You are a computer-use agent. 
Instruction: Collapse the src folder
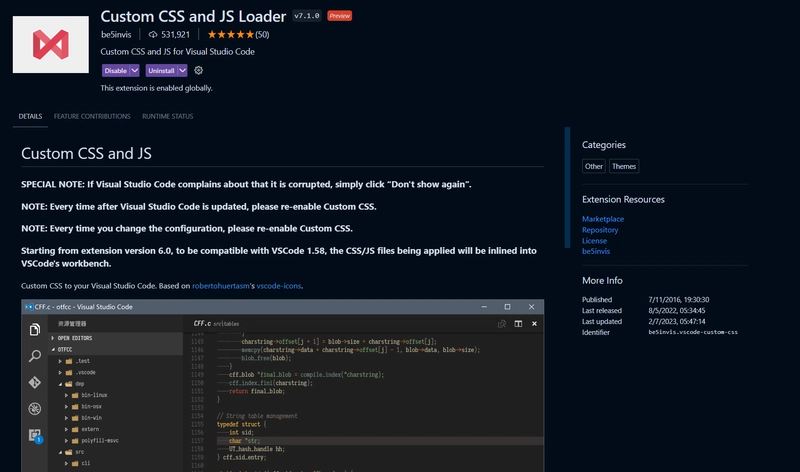click(60, 452)
